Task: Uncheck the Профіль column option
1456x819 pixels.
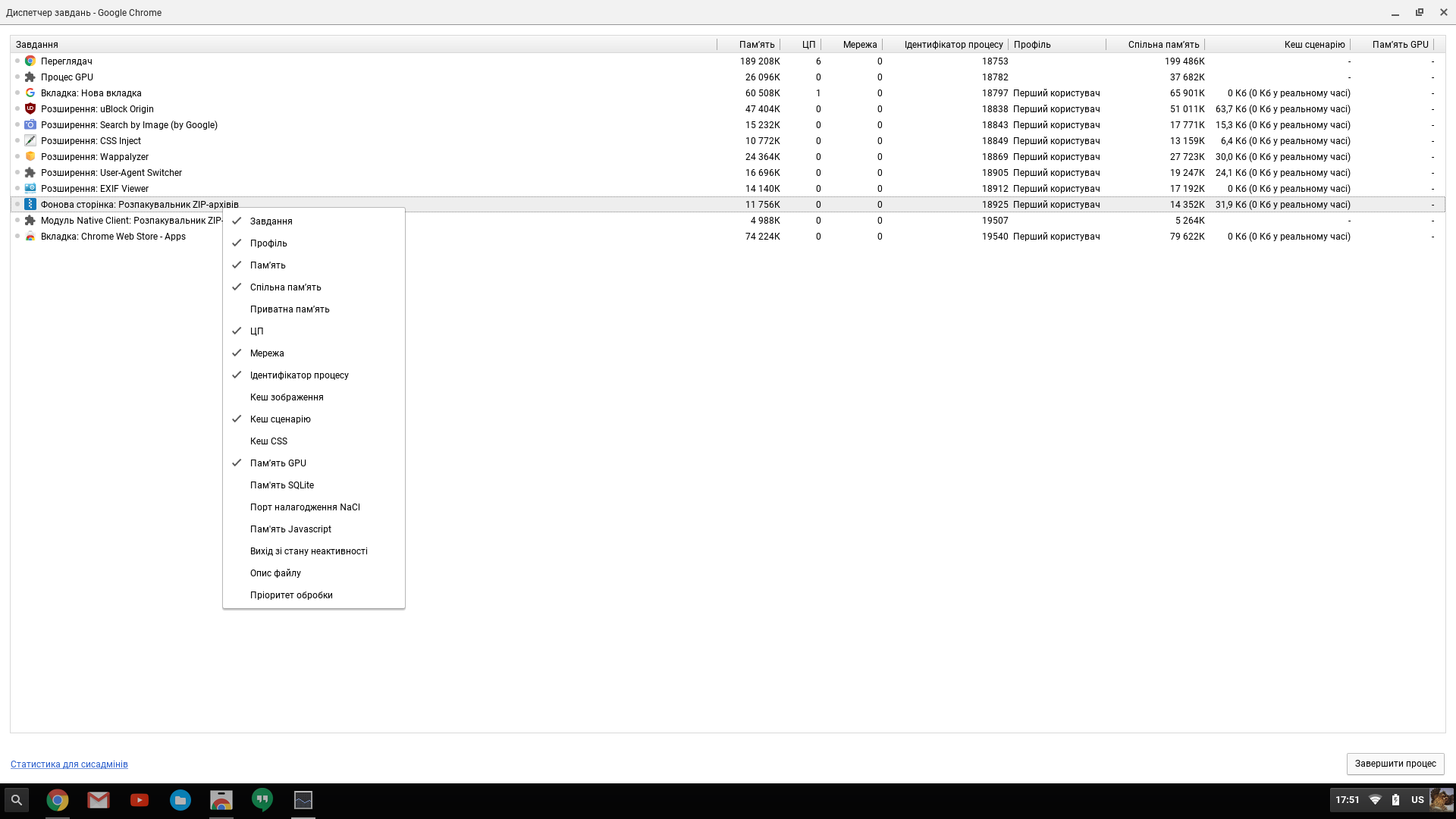Action: (x=268, y=243)
